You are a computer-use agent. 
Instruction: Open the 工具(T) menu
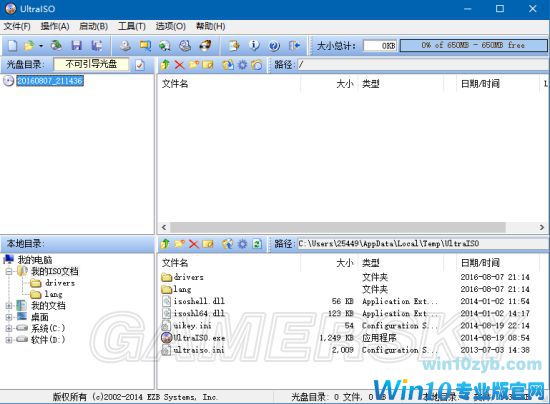click(132, 26)
